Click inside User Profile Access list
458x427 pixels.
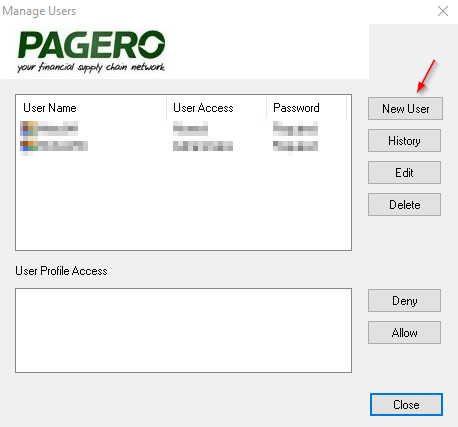(x=183, y=330)
